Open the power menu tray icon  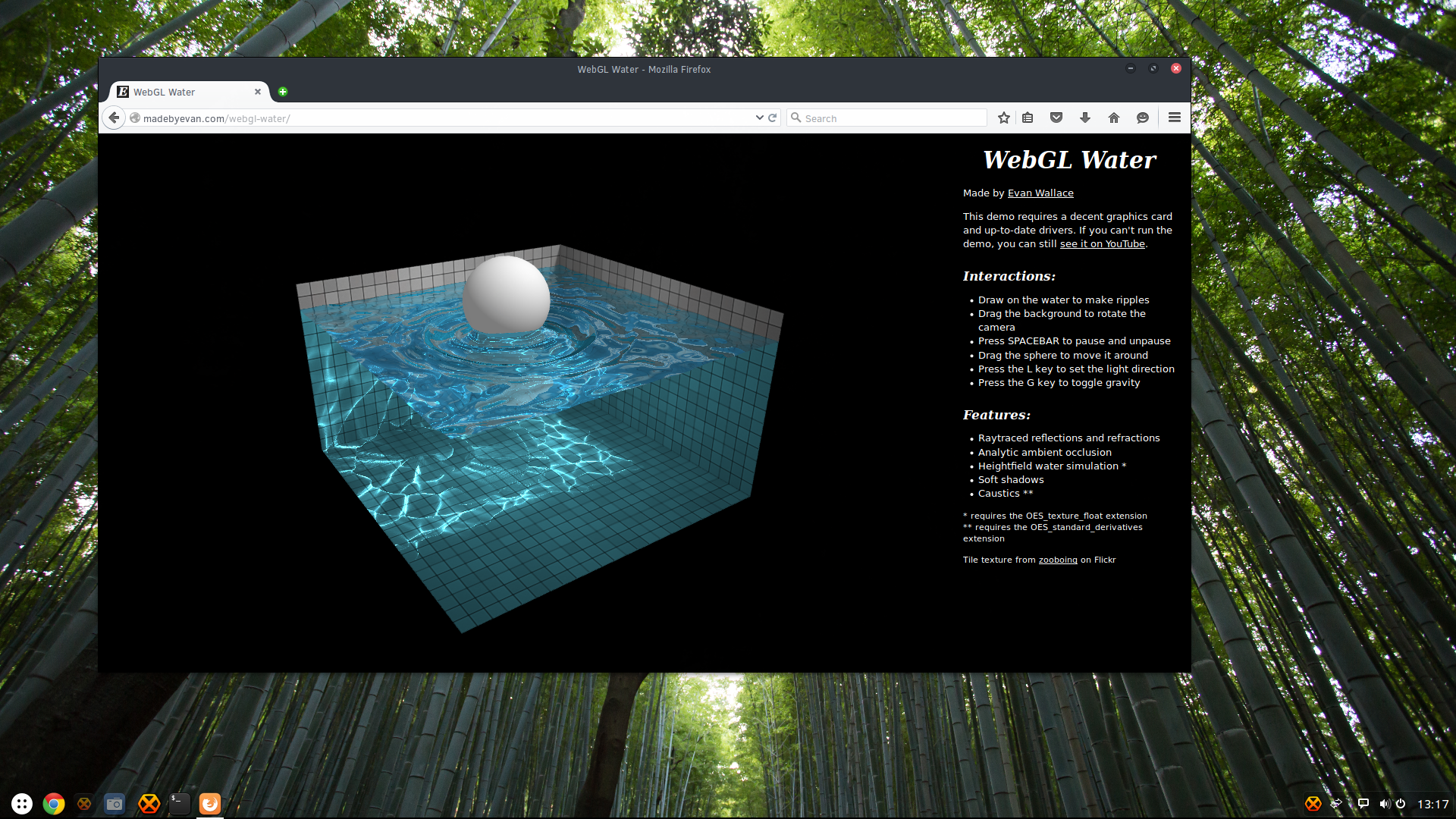pos(1401,804)
